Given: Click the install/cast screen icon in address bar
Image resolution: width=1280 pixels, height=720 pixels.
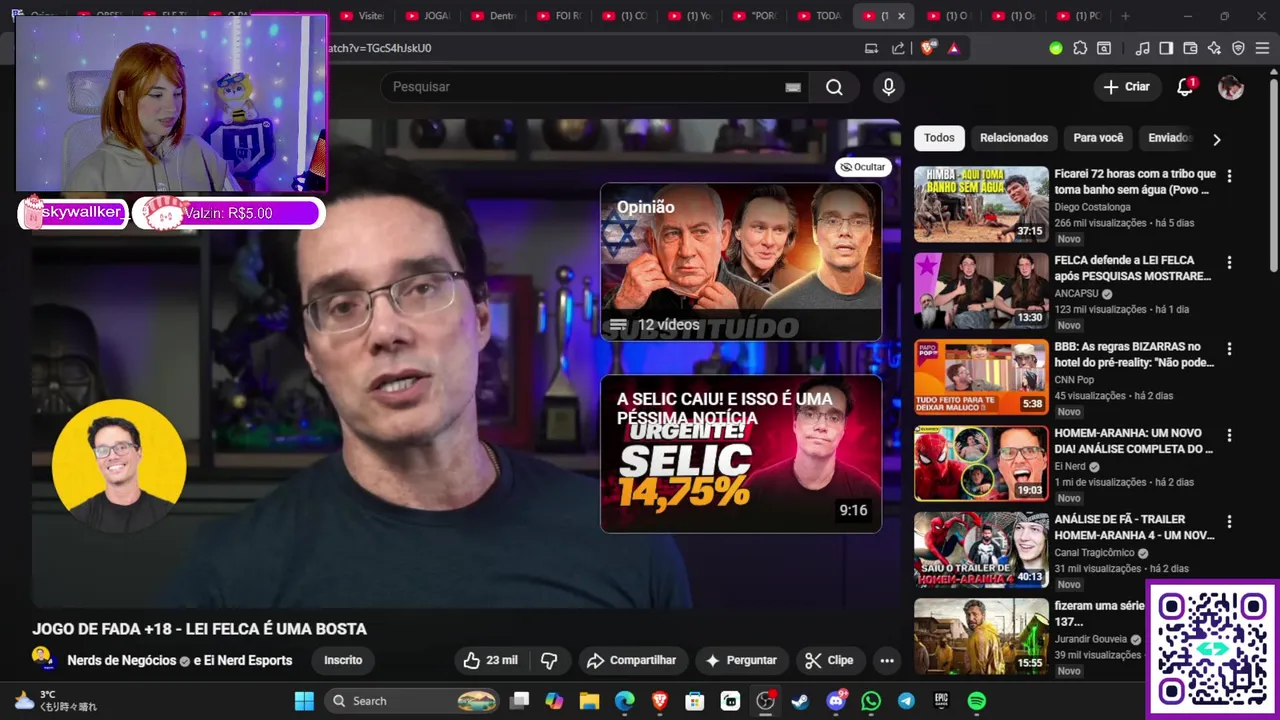Looking at the screenshot, I should [872, 48].
